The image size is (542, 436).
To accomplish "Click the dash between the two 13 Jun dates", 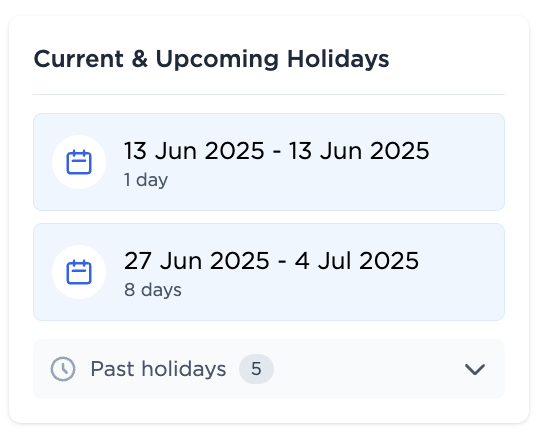I will coord(277,152).
